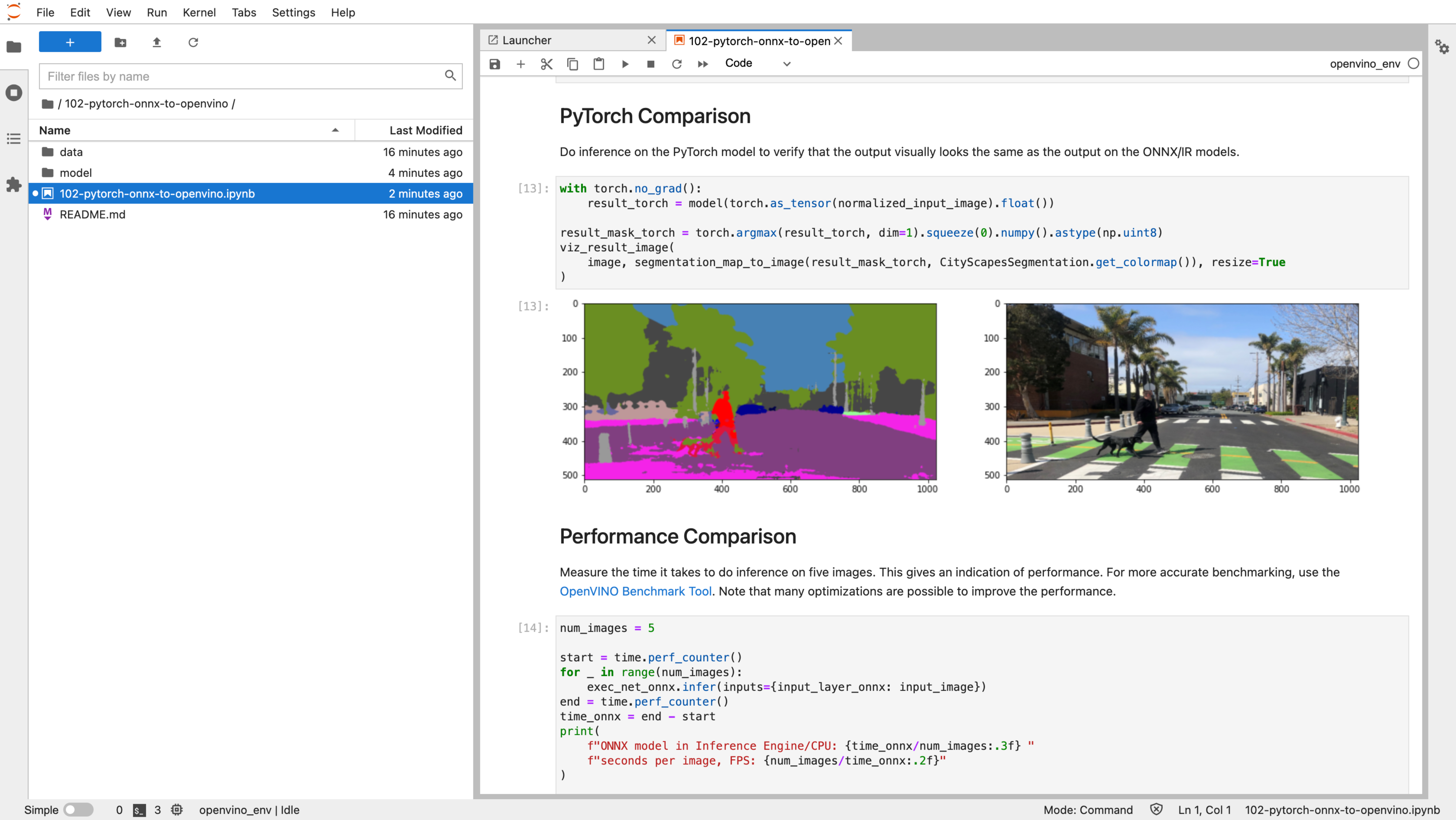Open the File Browser sidebar icon

point(14,47)
